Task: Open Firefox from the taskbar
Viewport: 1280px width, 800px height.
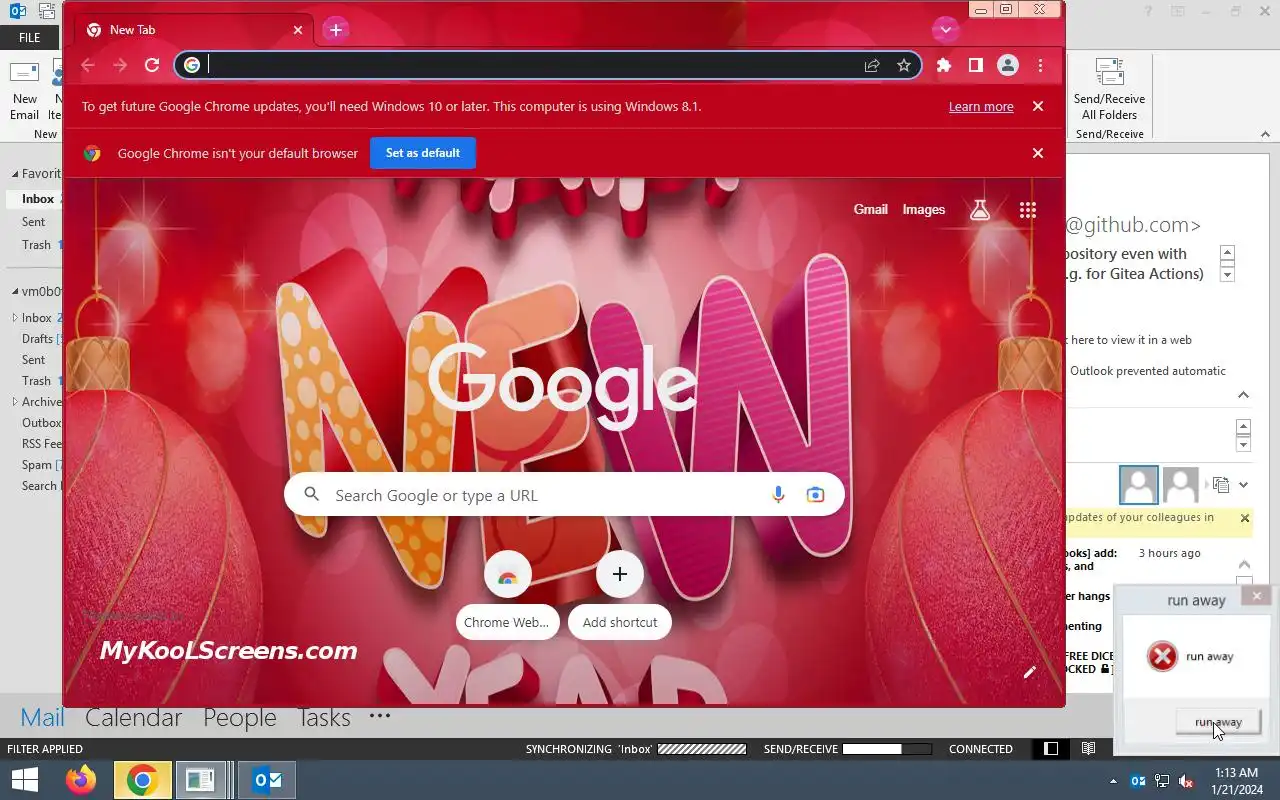Action: 81,780
